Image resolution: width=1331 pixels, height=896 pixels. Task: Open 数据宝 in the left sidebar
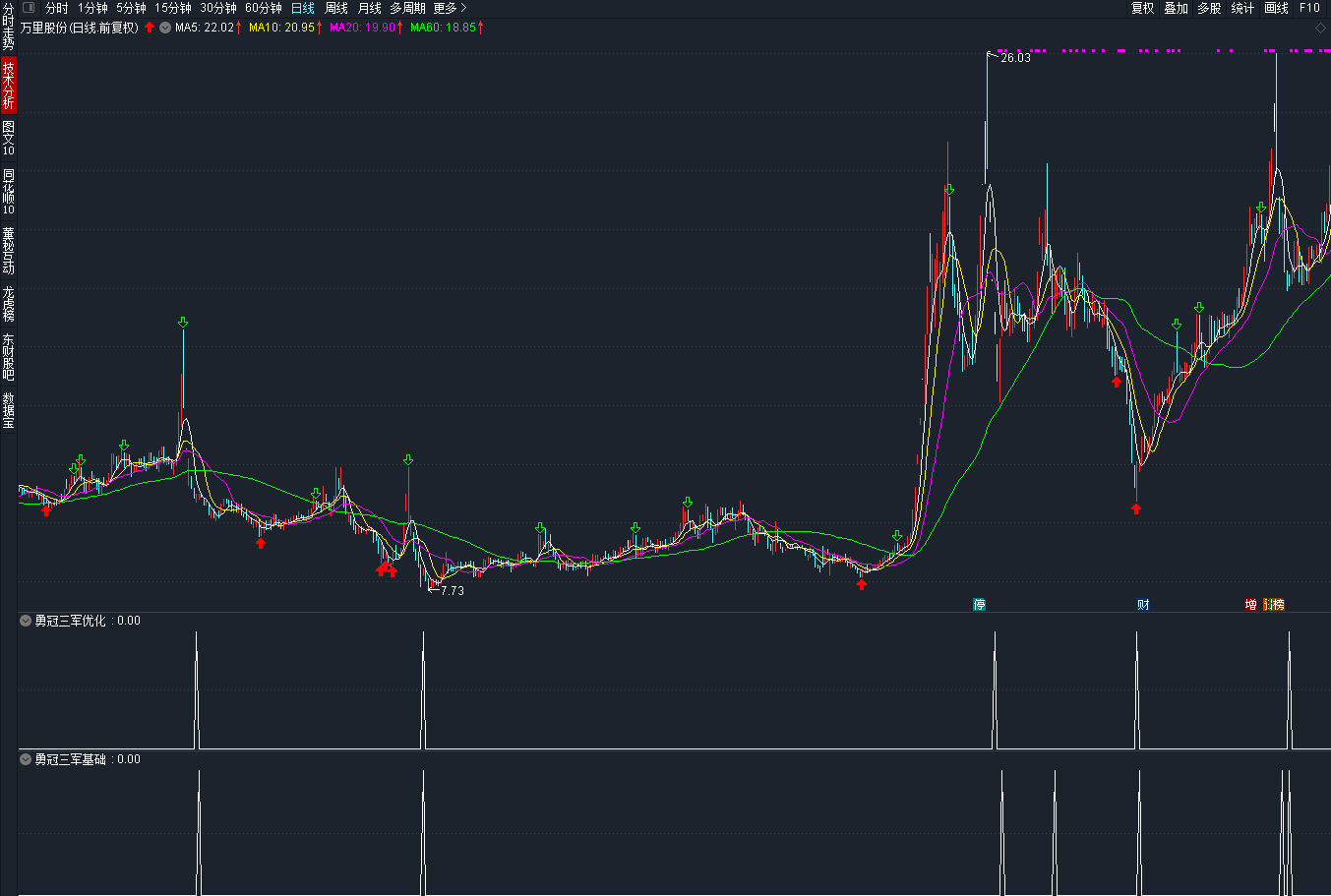tap(8, 410)
